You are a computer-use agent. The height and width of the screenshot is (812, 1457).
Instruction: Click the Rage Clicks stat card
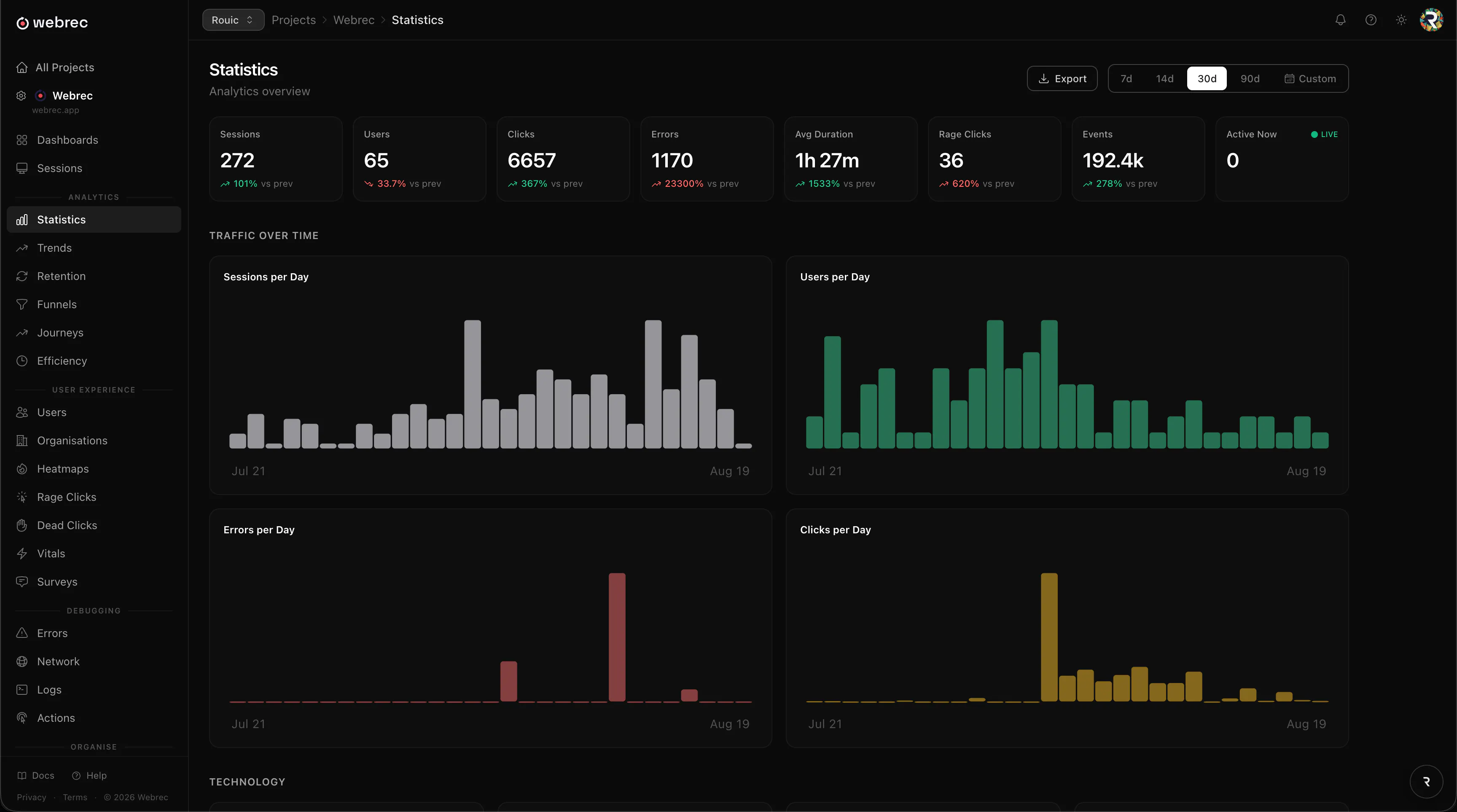(995, 159)
